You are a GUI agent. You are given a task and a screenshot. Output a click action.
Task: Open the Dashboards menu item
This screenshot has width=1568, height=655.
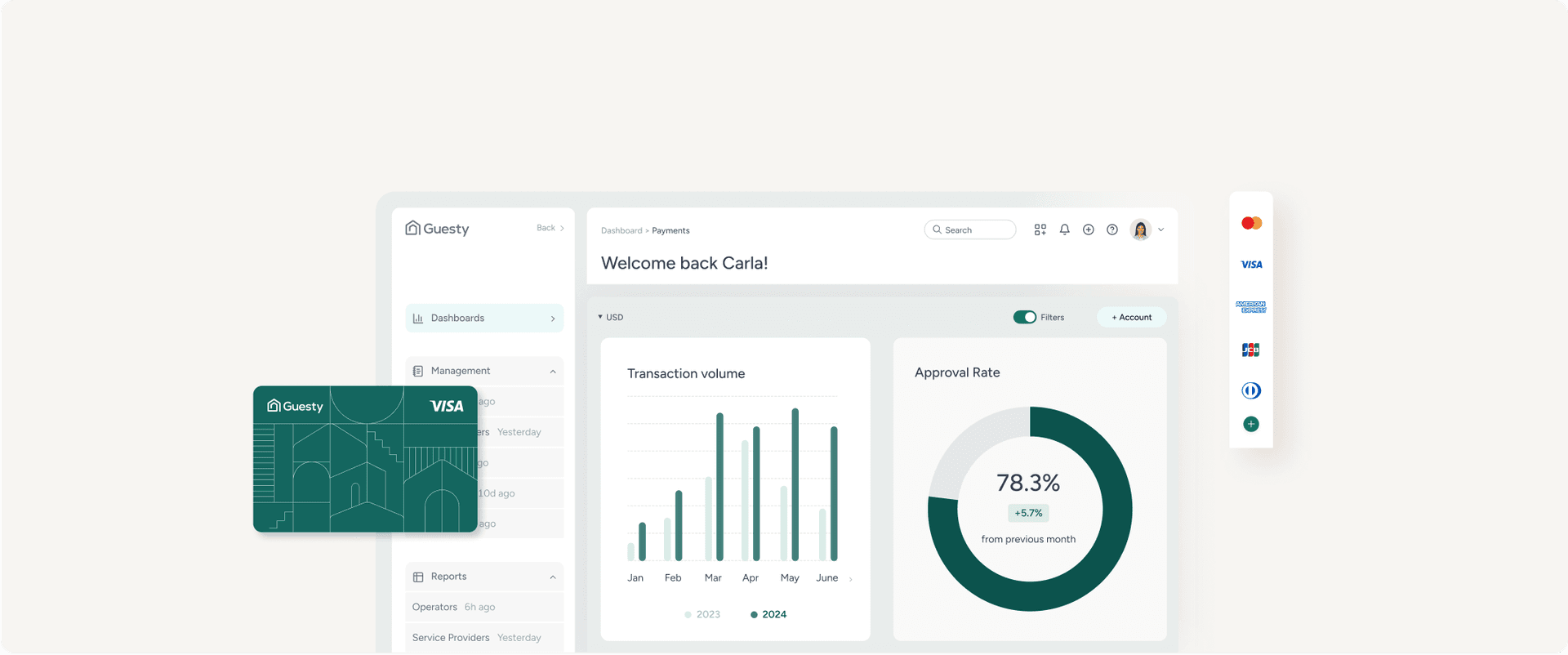483,318
